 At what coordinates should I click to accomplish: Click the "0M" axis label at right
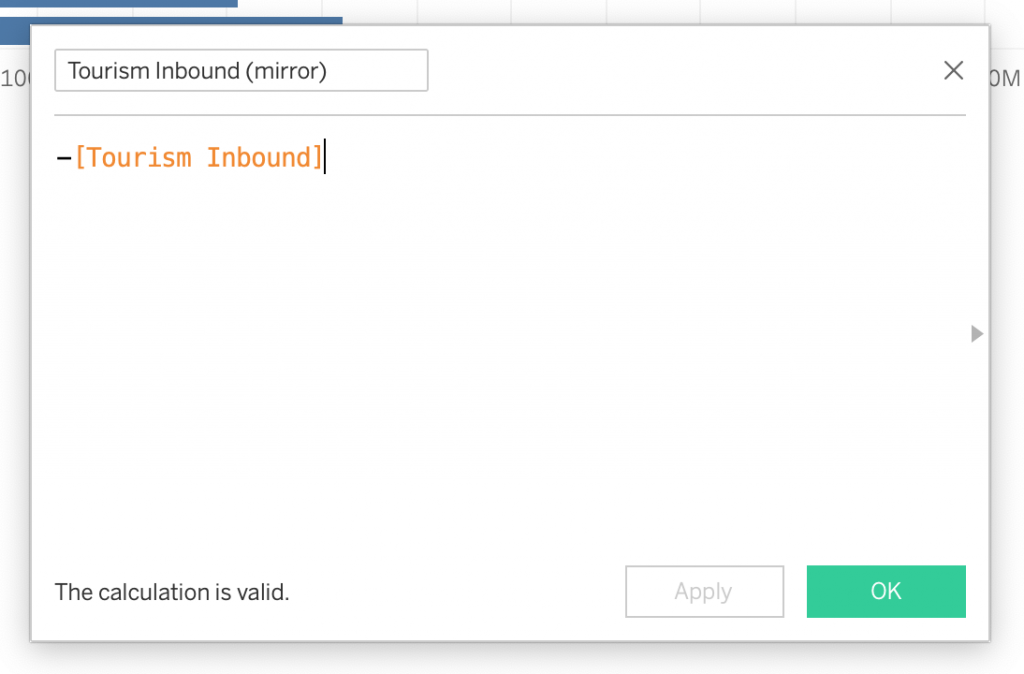pos(1006,78)
